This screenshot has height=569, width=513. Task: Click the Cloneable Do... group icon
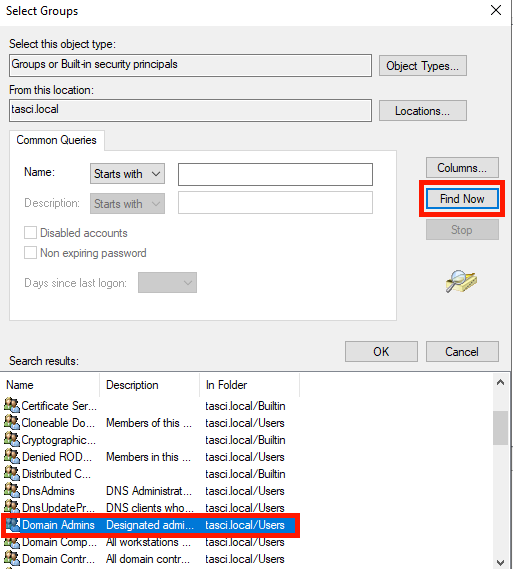12,422
